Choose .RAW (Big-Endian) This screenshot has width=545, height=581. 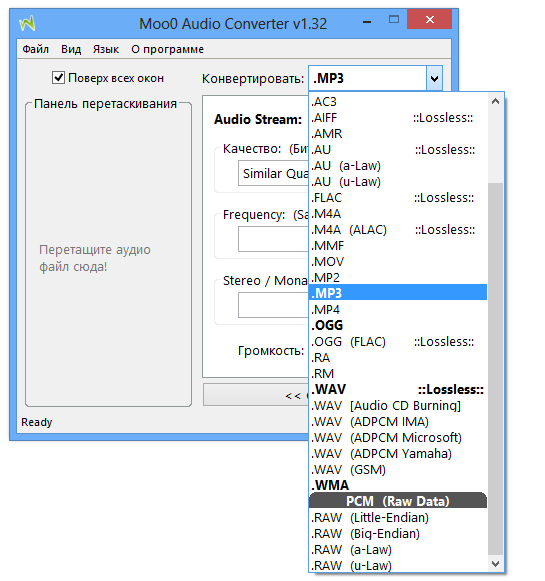click(x=398, y=534)
